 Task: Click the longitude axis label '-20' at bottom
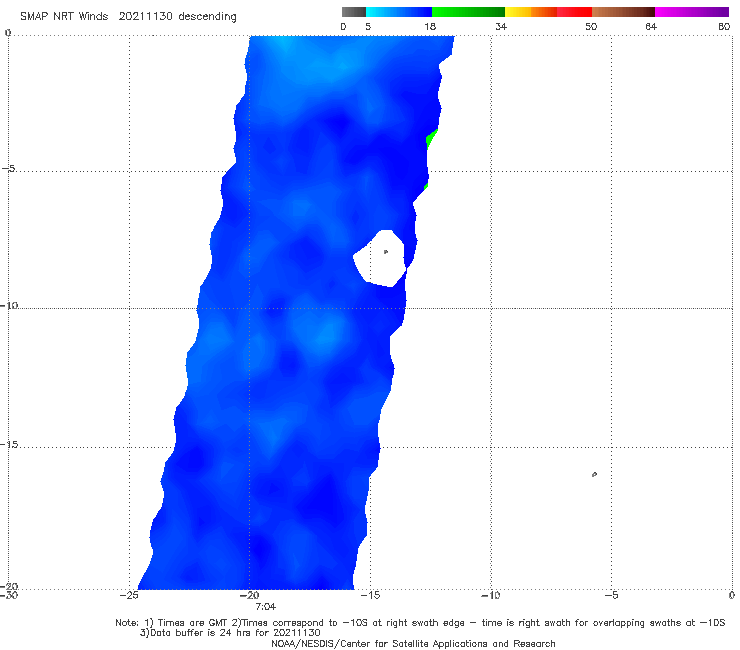(249, 595)
